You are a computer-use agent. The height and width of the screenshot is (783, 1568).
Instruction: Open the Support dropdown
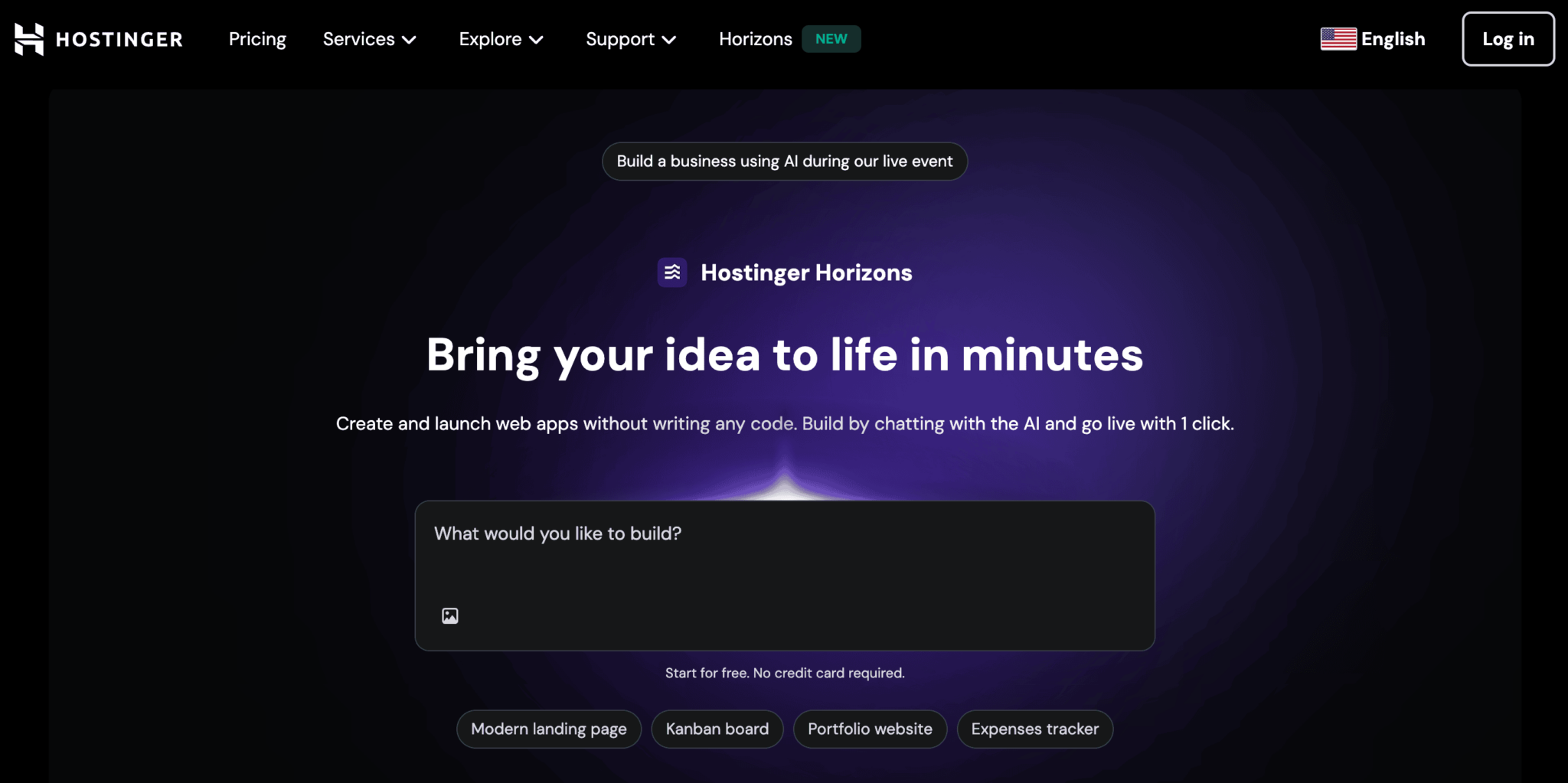pos(630,39)
